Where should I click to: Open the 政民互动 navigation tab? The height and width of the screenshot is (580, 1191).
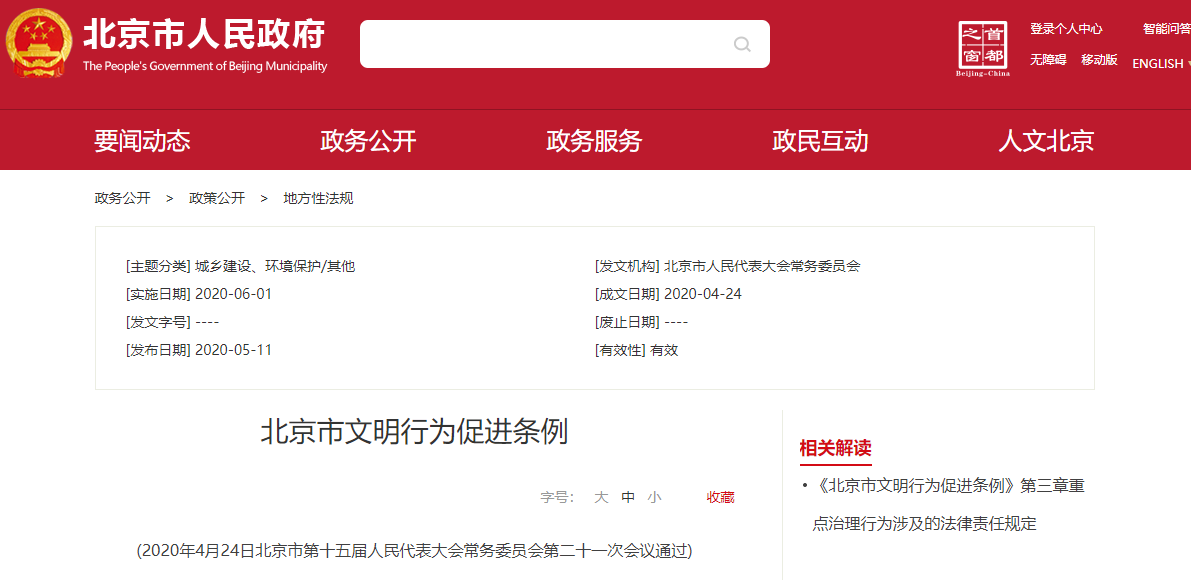pos(820,141)
